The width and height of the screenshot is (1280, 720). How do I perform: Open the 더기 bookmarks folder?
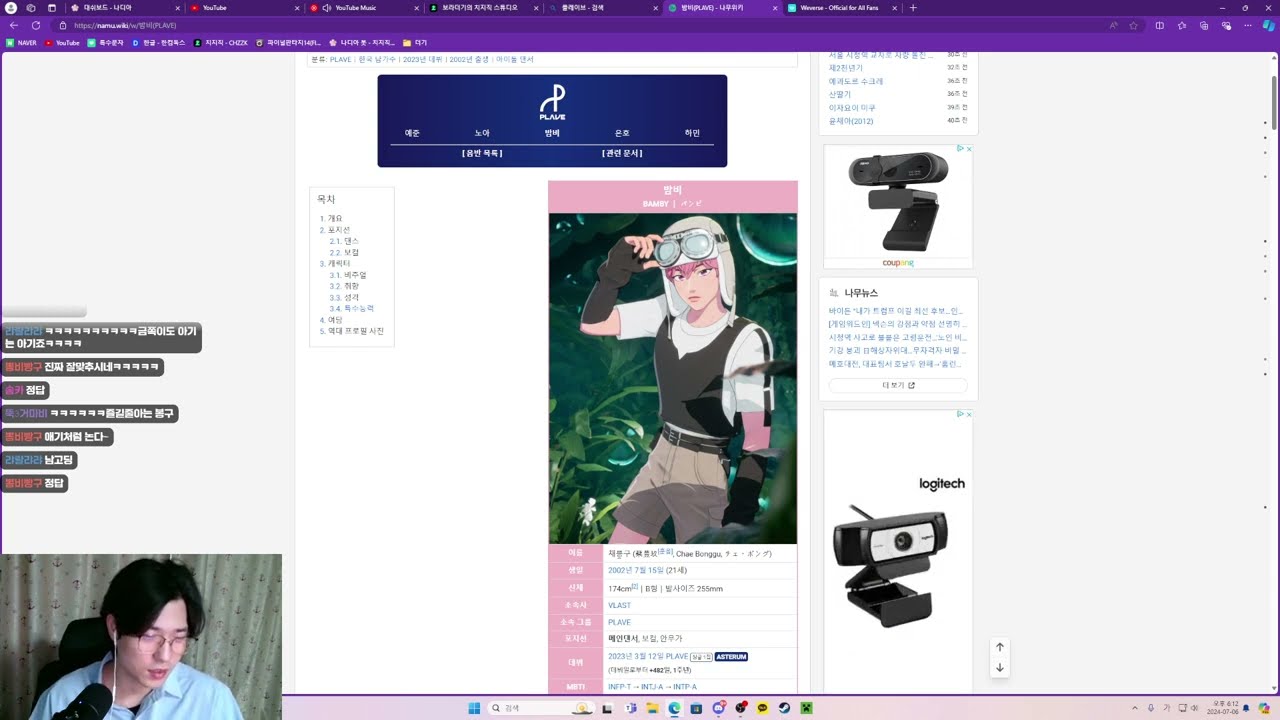tap(415, 43)
